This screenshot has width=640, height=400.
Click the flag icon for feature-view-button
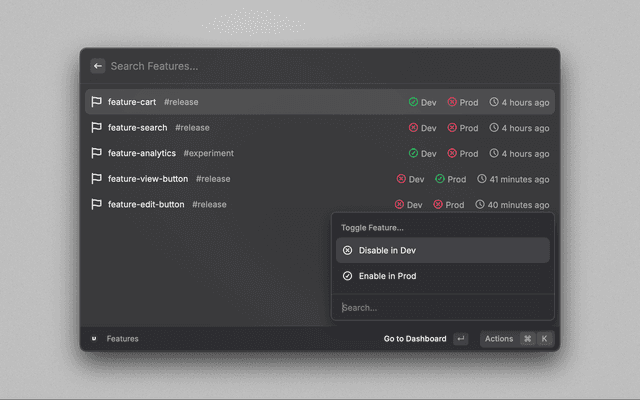[x=97, y=179]
